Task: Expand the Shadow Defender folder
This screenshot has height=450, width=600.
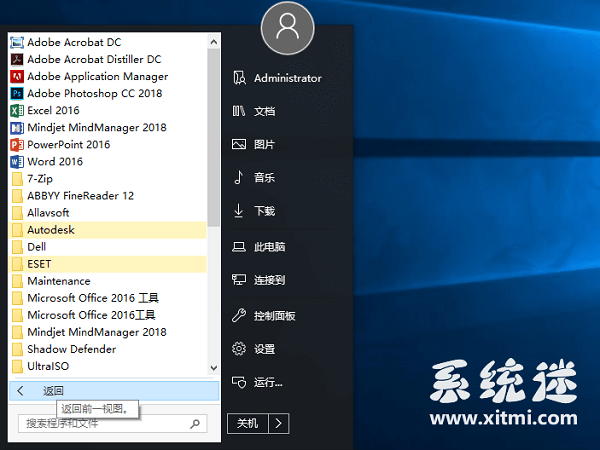Action: click(108, 349)
